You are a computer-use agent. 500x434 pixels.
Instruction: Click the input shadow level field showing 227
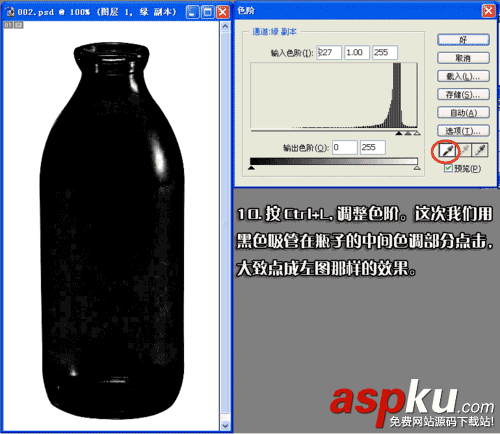point(329,52)
